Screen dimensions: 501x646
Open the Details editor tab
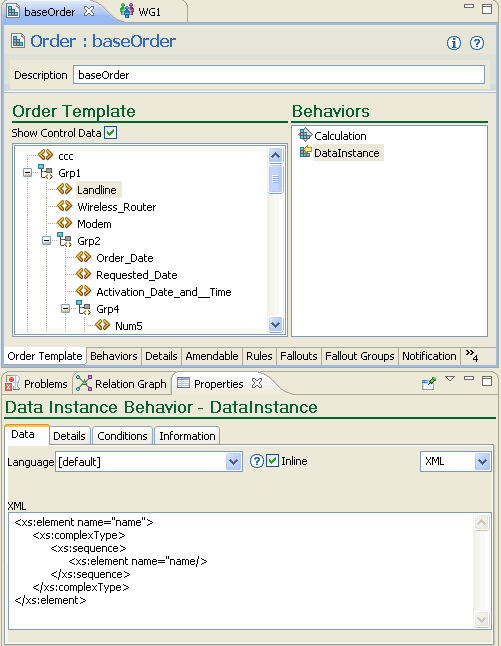click(161, 356)
